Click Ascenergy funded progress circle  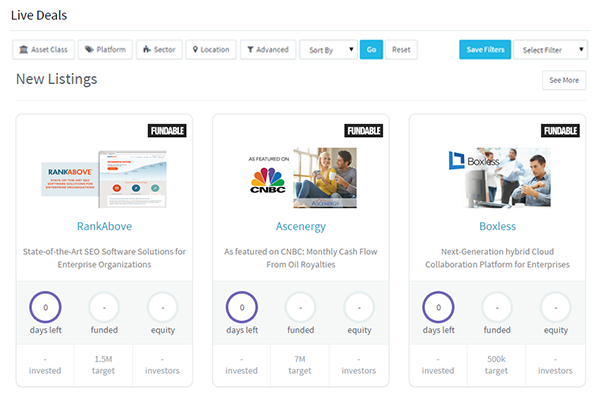301,307
